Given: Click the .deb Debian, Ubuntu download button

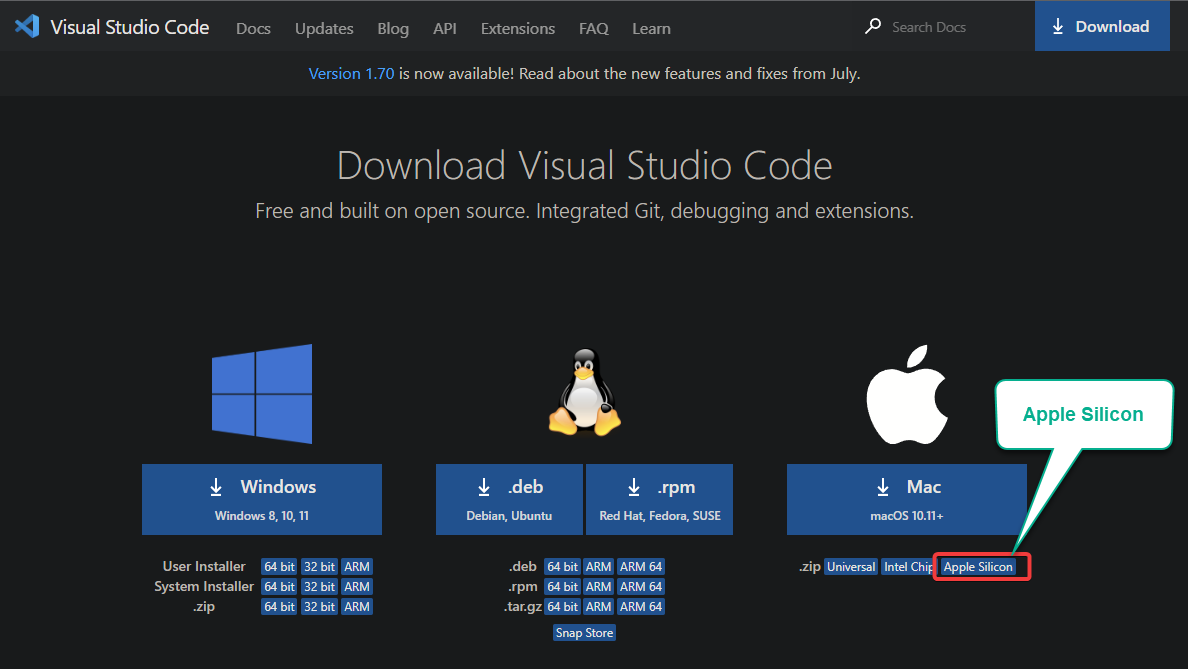Looking at the screenshot, I should click(x=509, y=499).
